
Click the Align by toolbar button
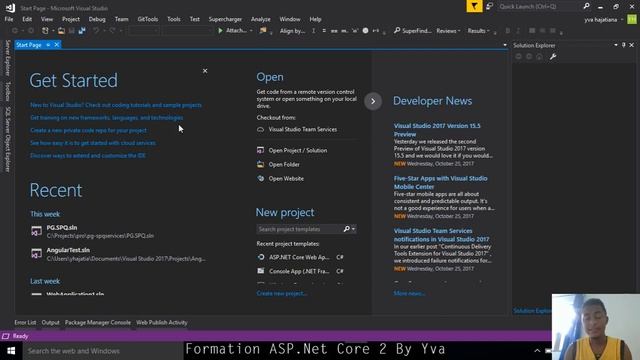293,31
